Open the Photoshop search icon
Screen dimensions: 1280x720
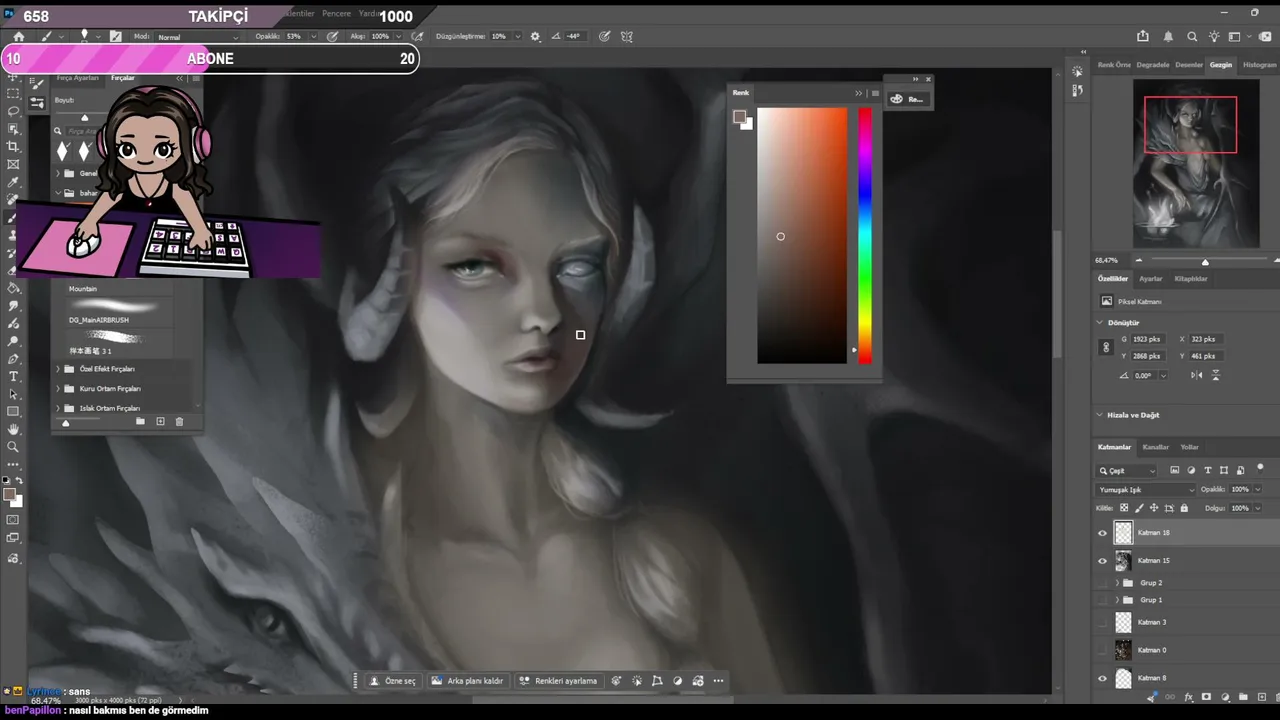[x=1192, y=37]
